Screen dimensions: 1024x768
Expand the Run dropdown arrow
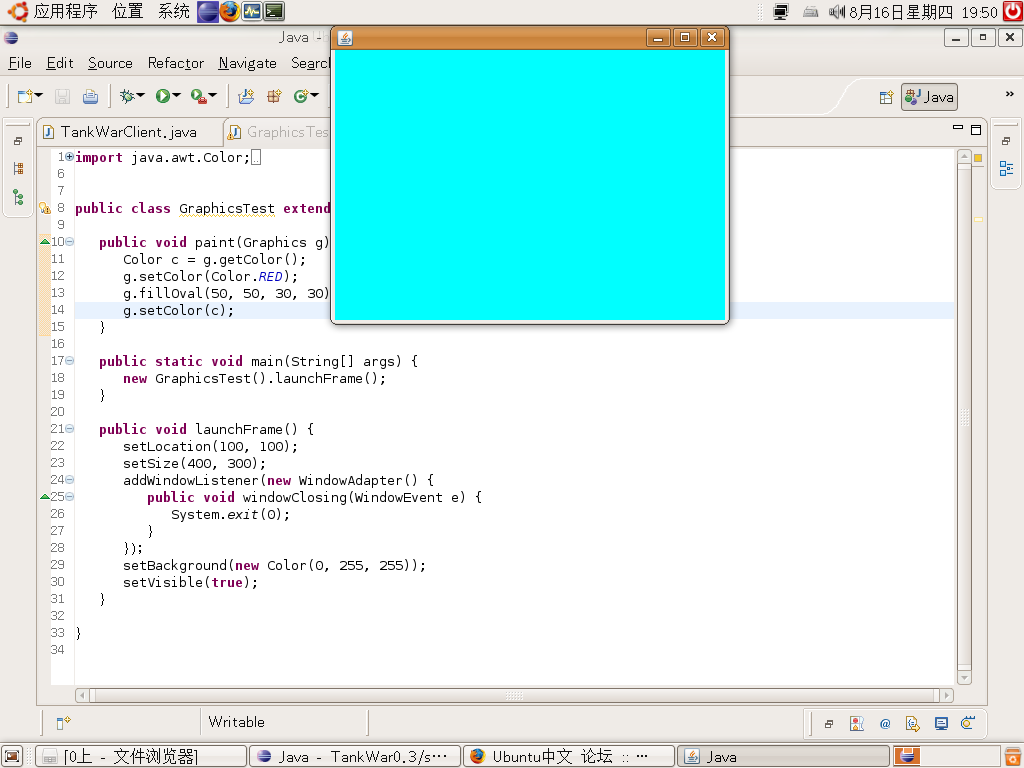click(176, 96)
